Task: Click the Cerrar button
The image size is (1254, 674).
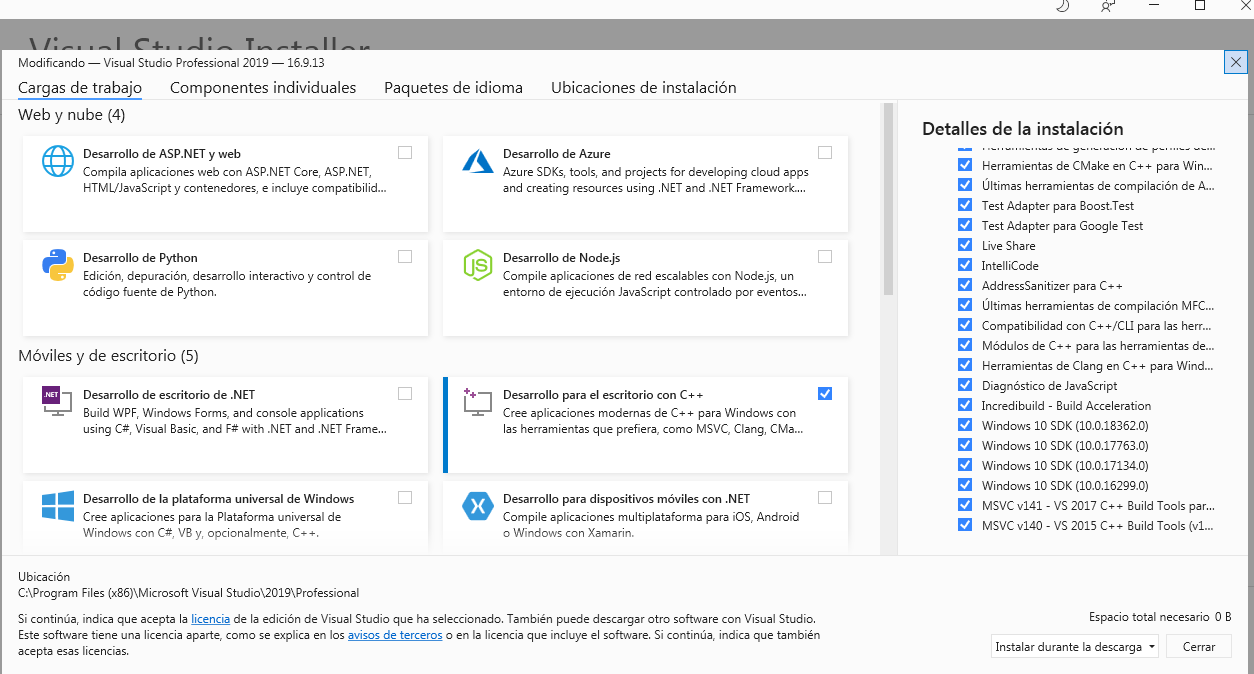Action: tap(1199, 646)
